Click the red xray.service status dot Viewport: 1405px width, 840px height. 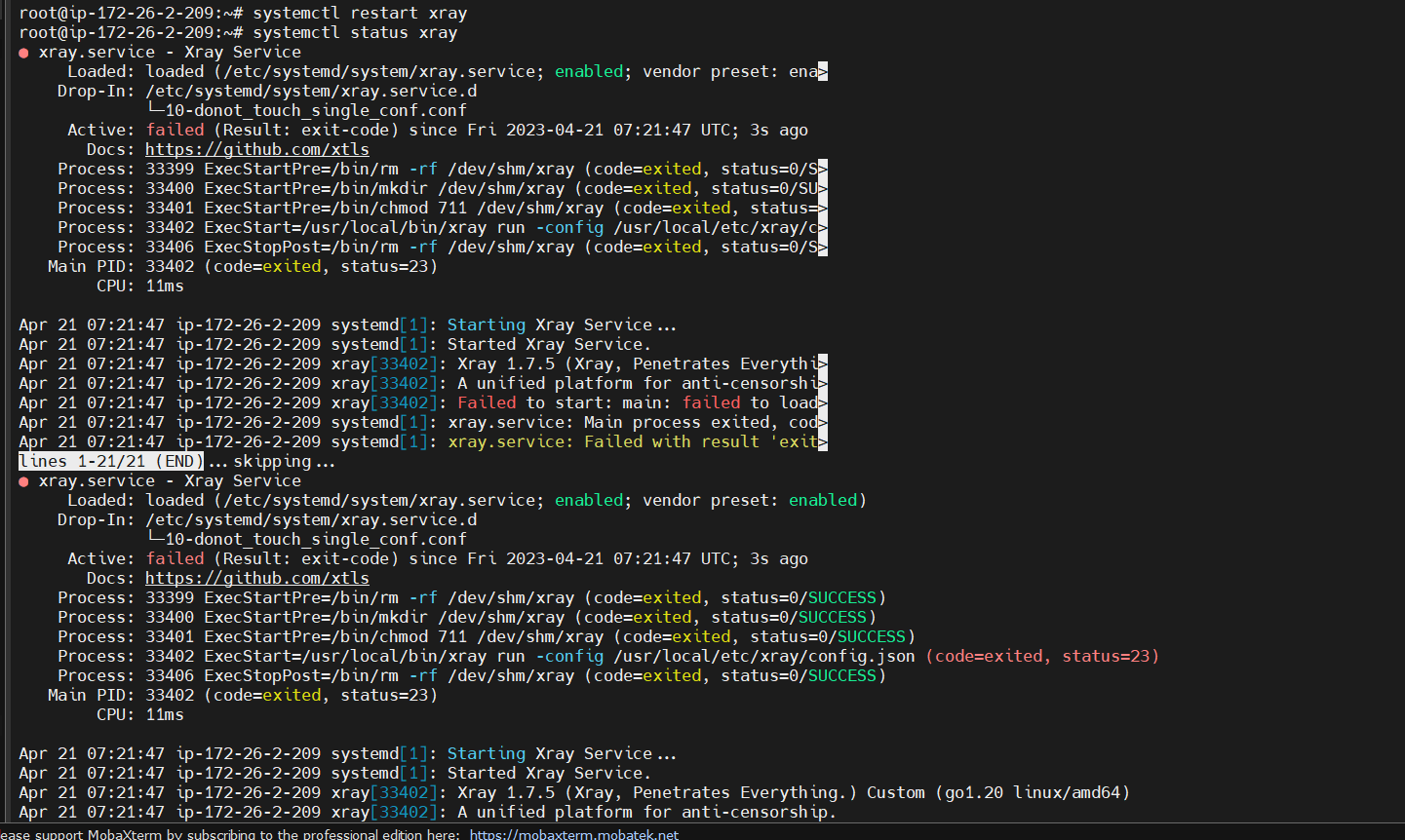23,52
